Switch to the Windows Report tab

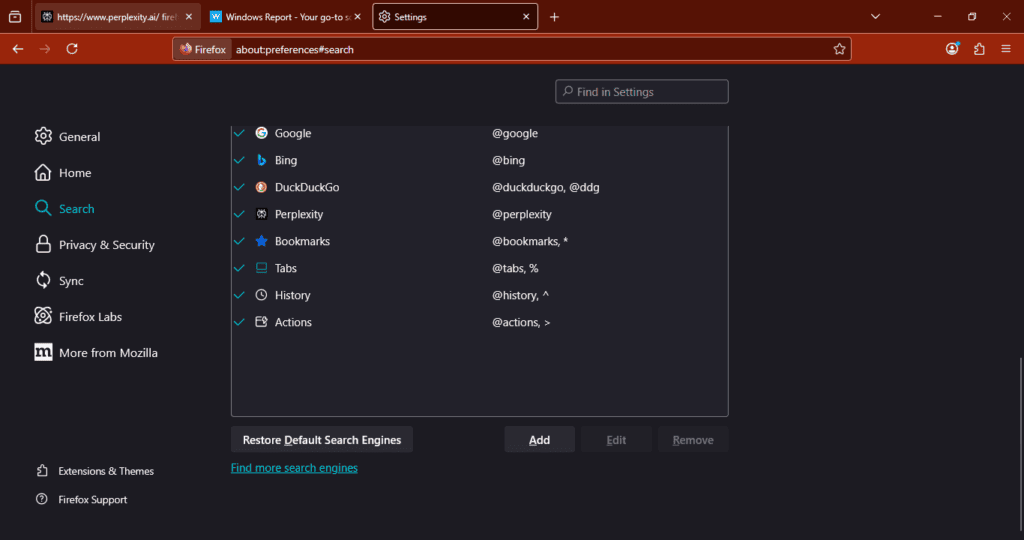285,17
